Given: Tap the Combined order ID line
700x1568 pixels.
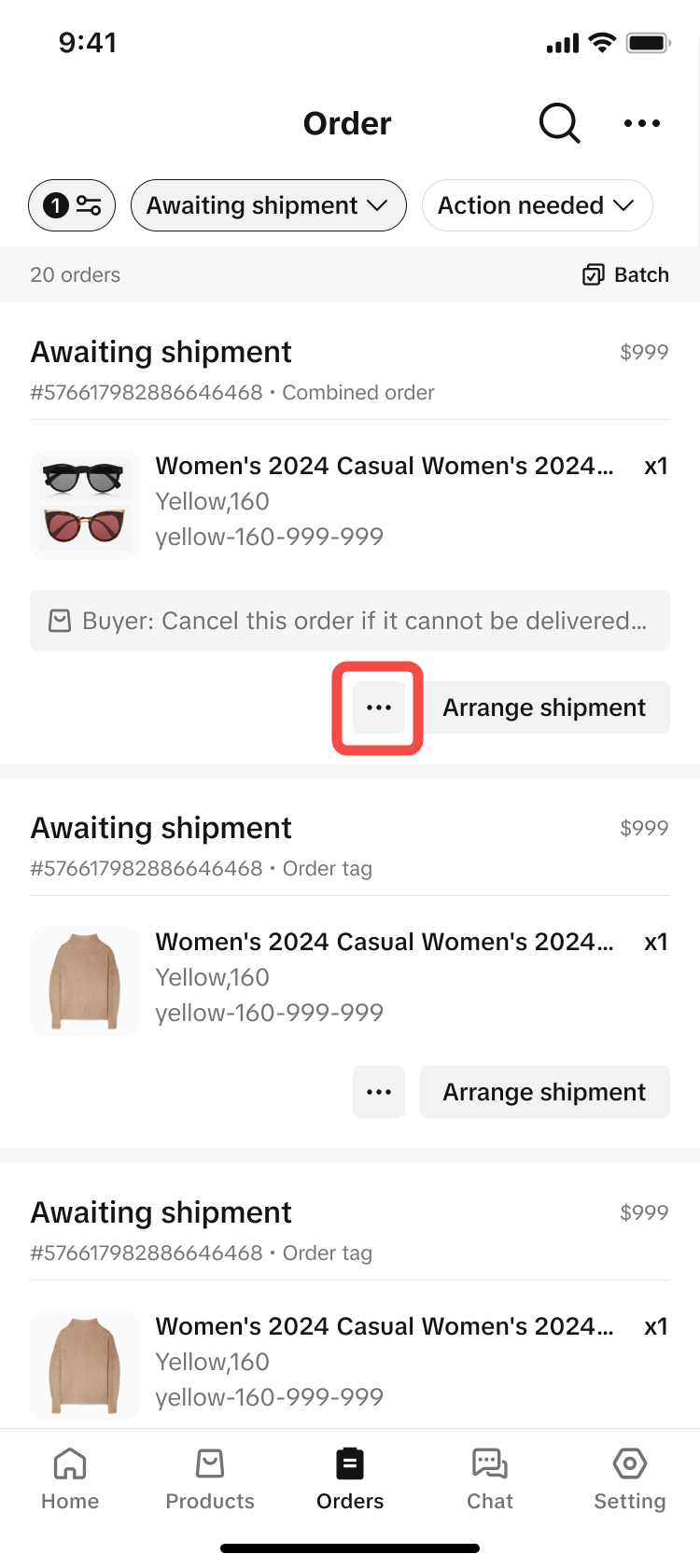Looking at the screenshot, I should (x=231, y=392).
